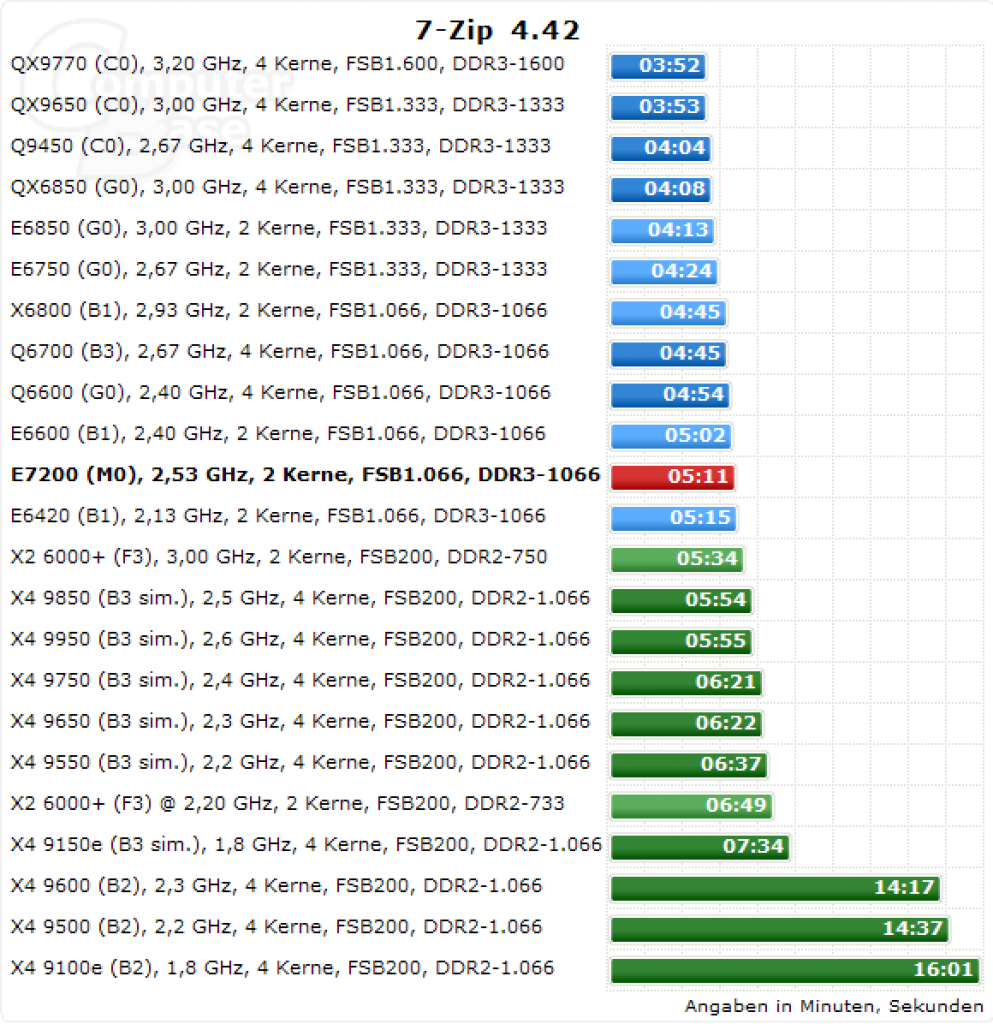Select the QX6850 (G0) 3,00 GHz row label
The width and height of the screenshot is (993, 1024).
[x=287, y=188]
